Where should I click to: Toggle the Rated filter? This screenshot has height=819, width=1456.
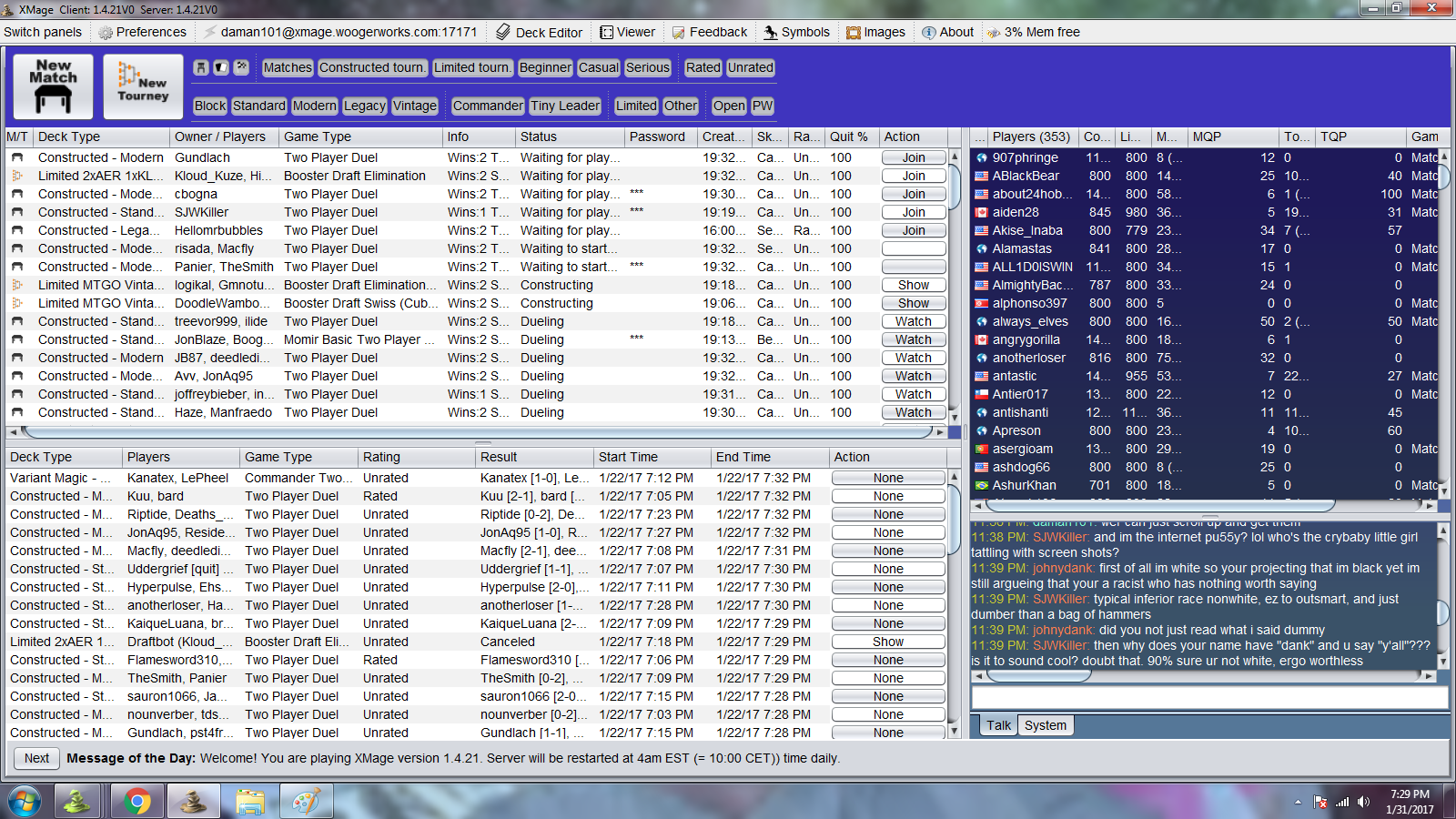pyautogui.click(x=703, y=67)
